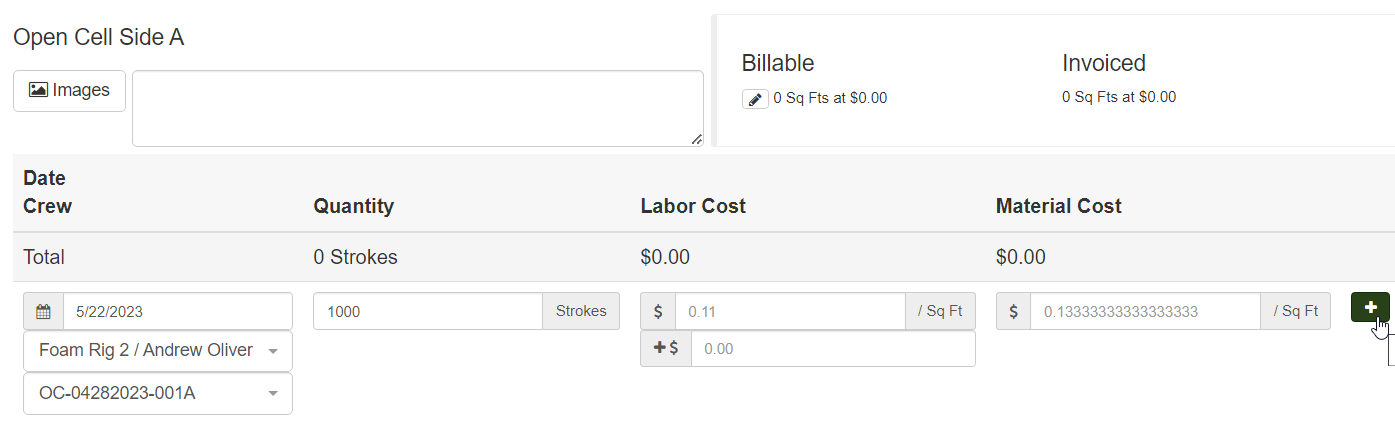Expand the OC-04282023-001A dropdown
1395x421 pixels.
158,394
